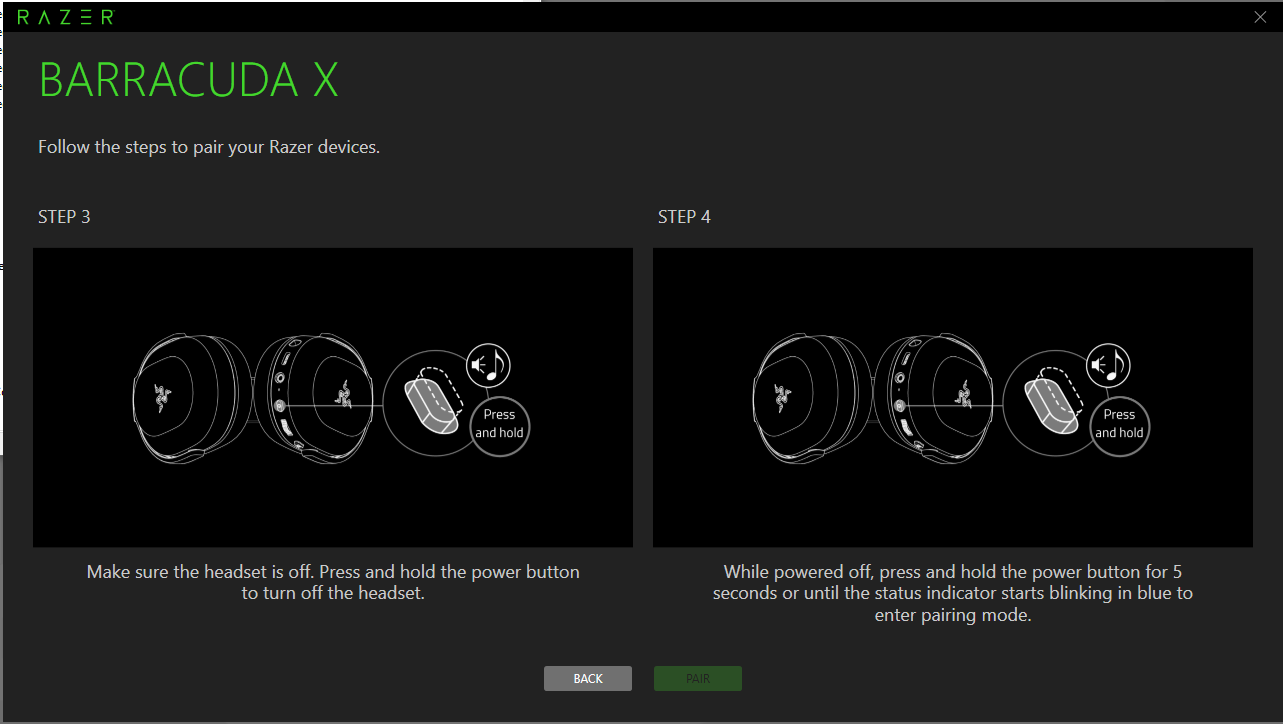Click the Step 3 headset illustration
The width and height of the screenshot is (1283, 724).
click(x=333, y=397)
